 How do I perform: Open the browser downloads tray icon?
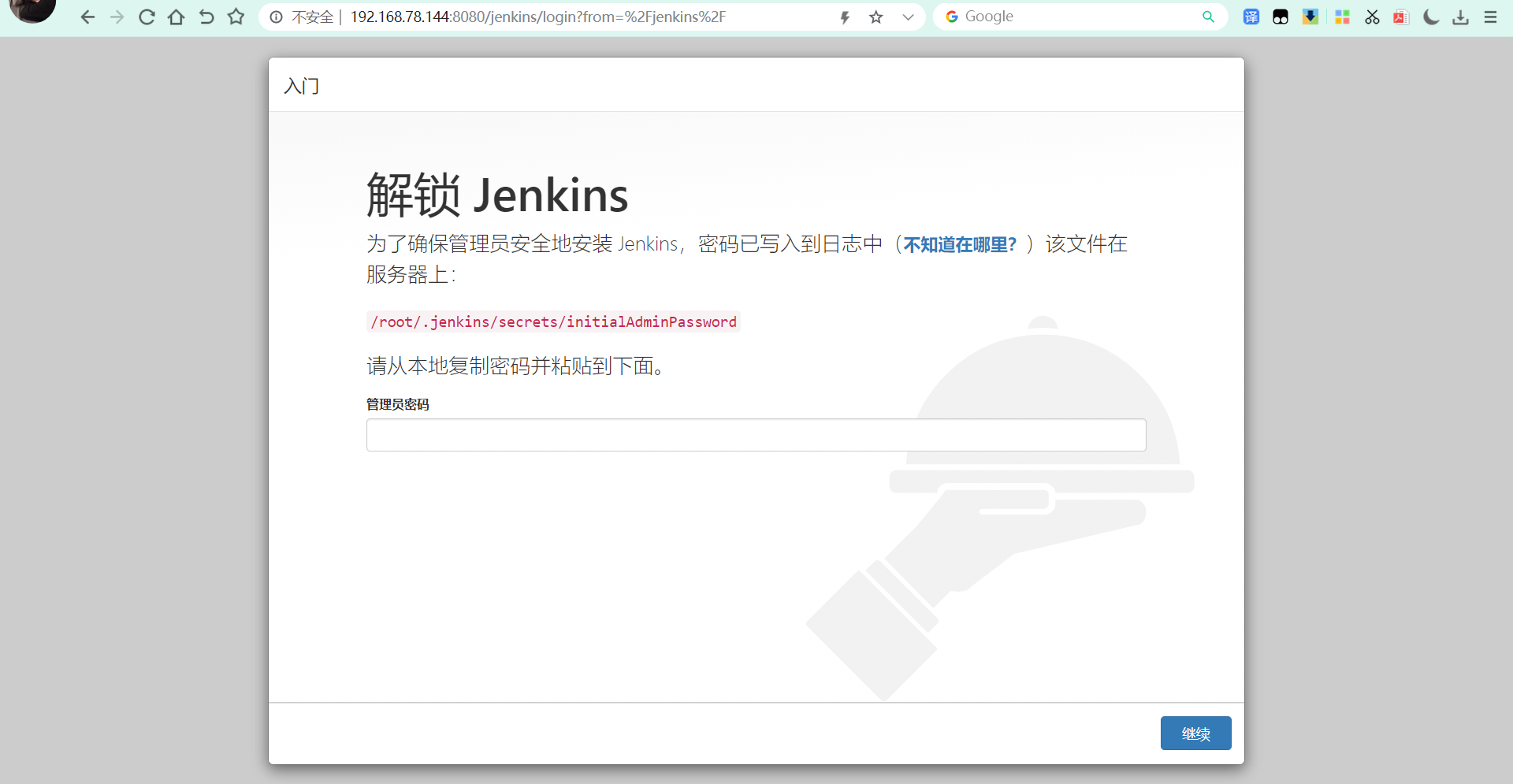[1460, 17]
